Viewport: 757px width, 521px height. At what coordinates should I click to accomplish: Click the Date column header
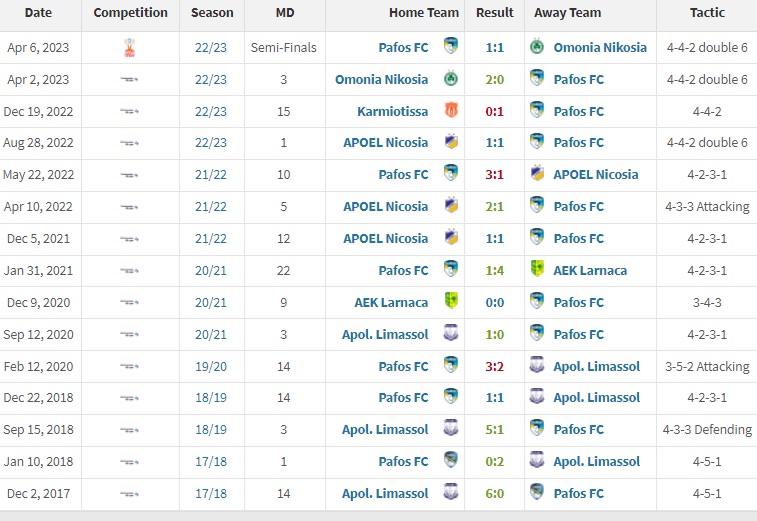pos(38,13)
